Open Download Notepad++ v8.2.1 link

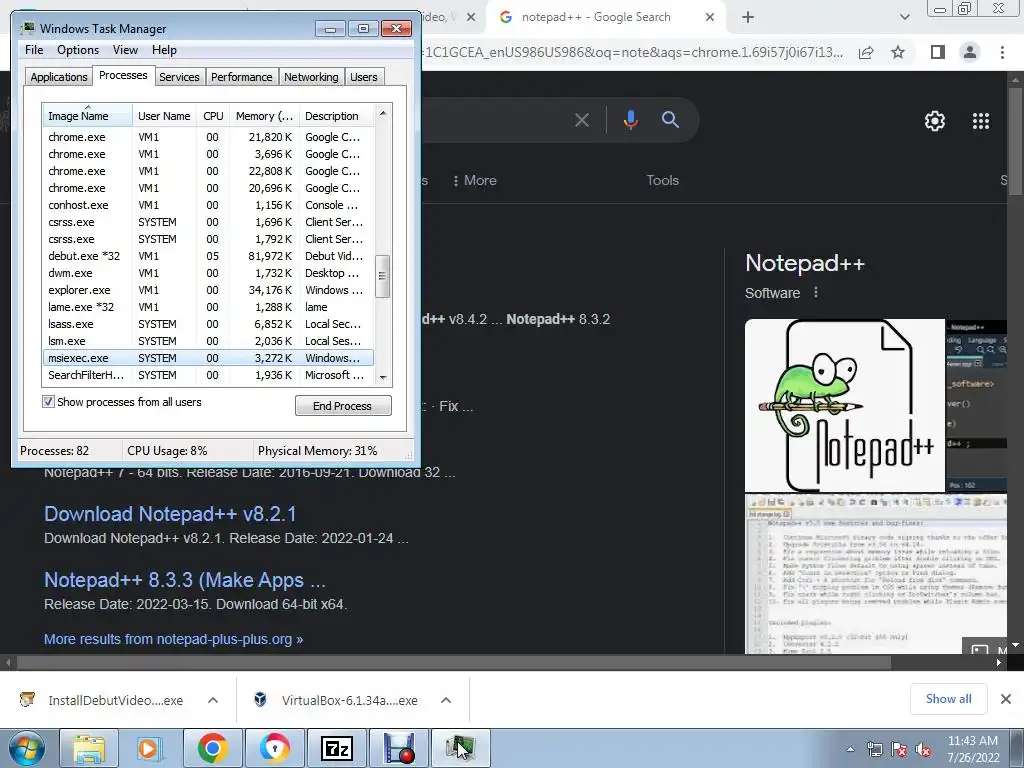[170, 514]
